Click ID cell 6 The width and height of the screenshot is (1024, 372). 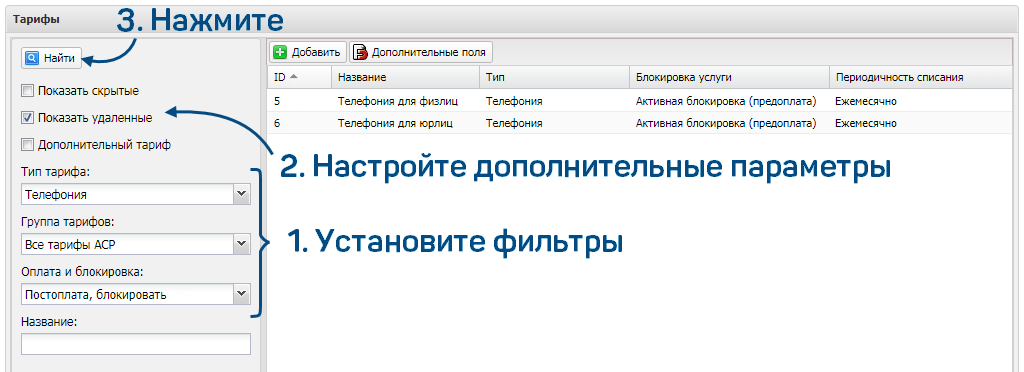click(277, 123)
